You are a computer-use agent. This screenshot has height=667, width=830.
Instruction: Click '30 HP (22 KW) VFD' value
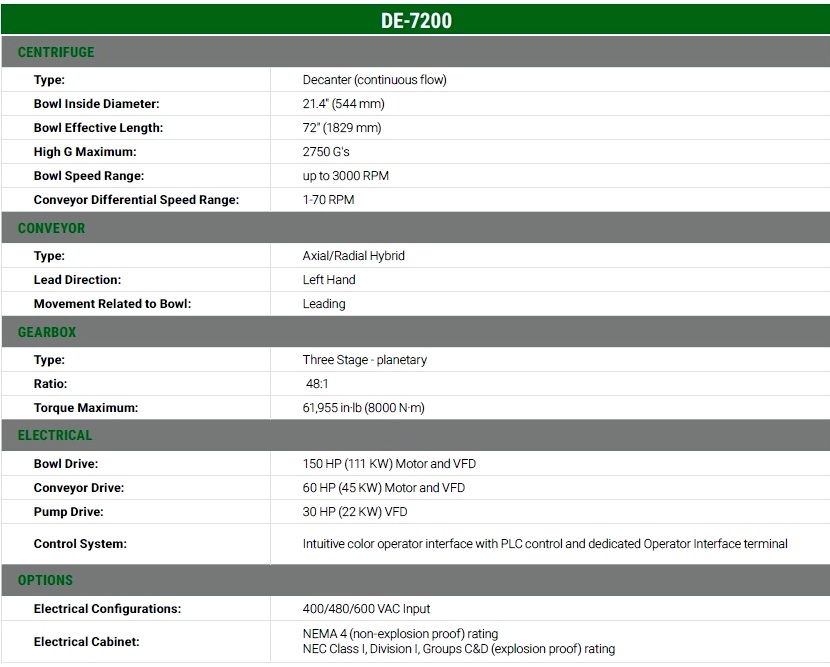(355, 512)
